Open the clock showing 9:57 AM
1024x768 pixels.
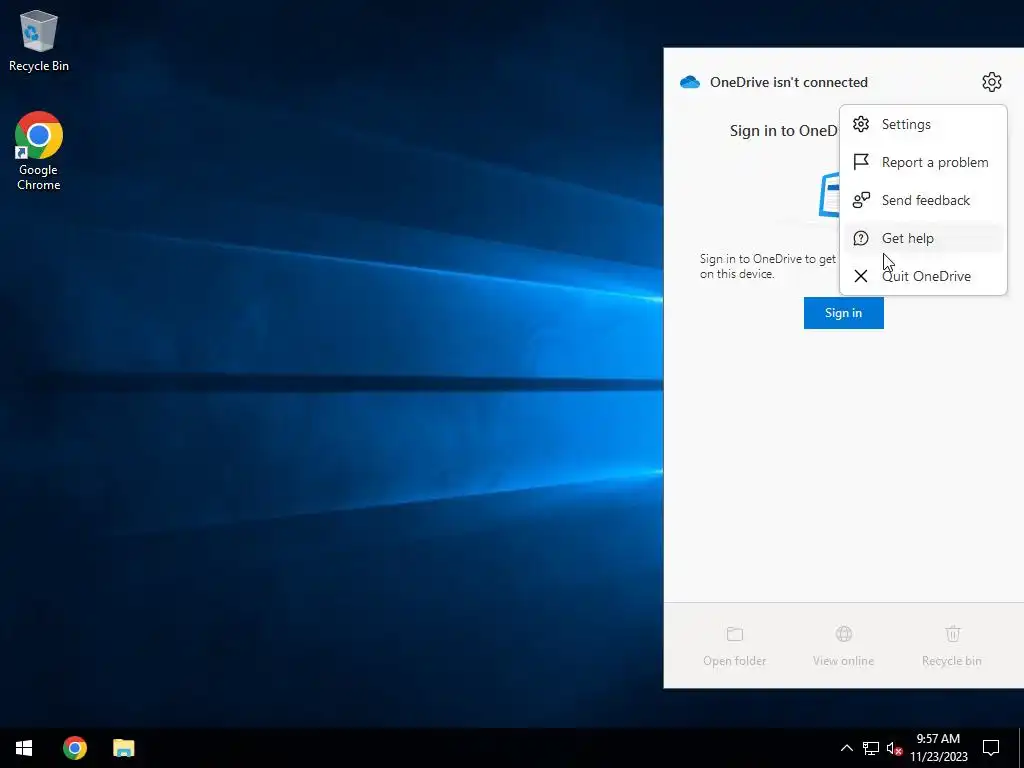click(x=938, y=748)
